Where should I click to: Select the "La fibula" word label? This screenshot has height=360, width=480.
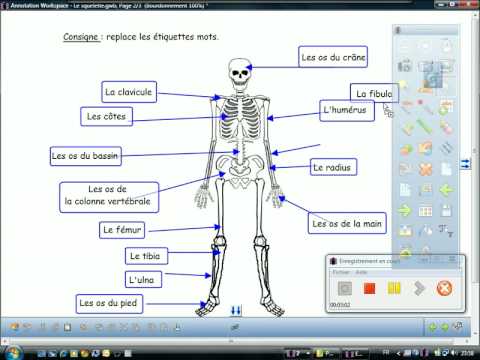374,94
